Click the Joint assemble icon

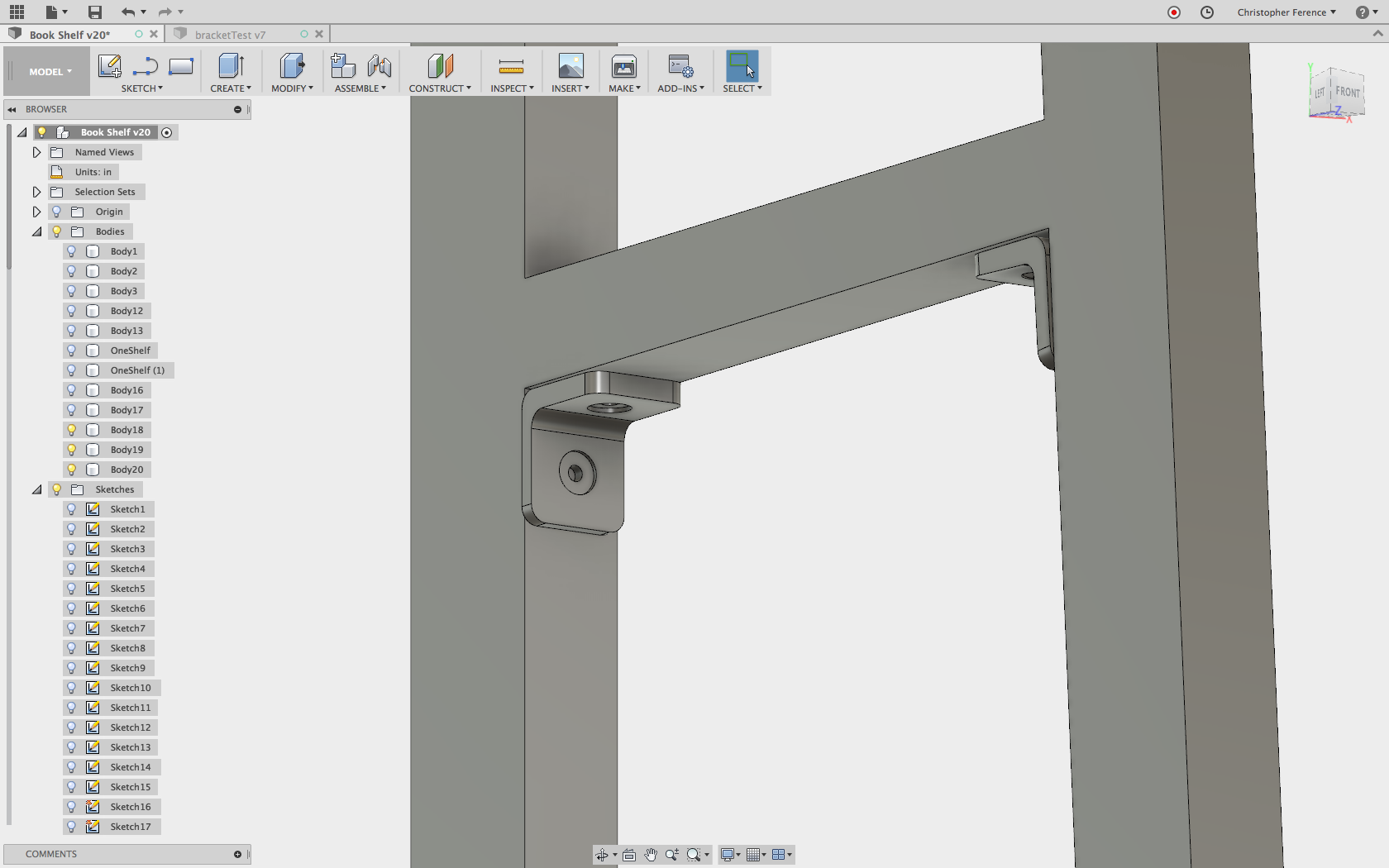point(379,66)
